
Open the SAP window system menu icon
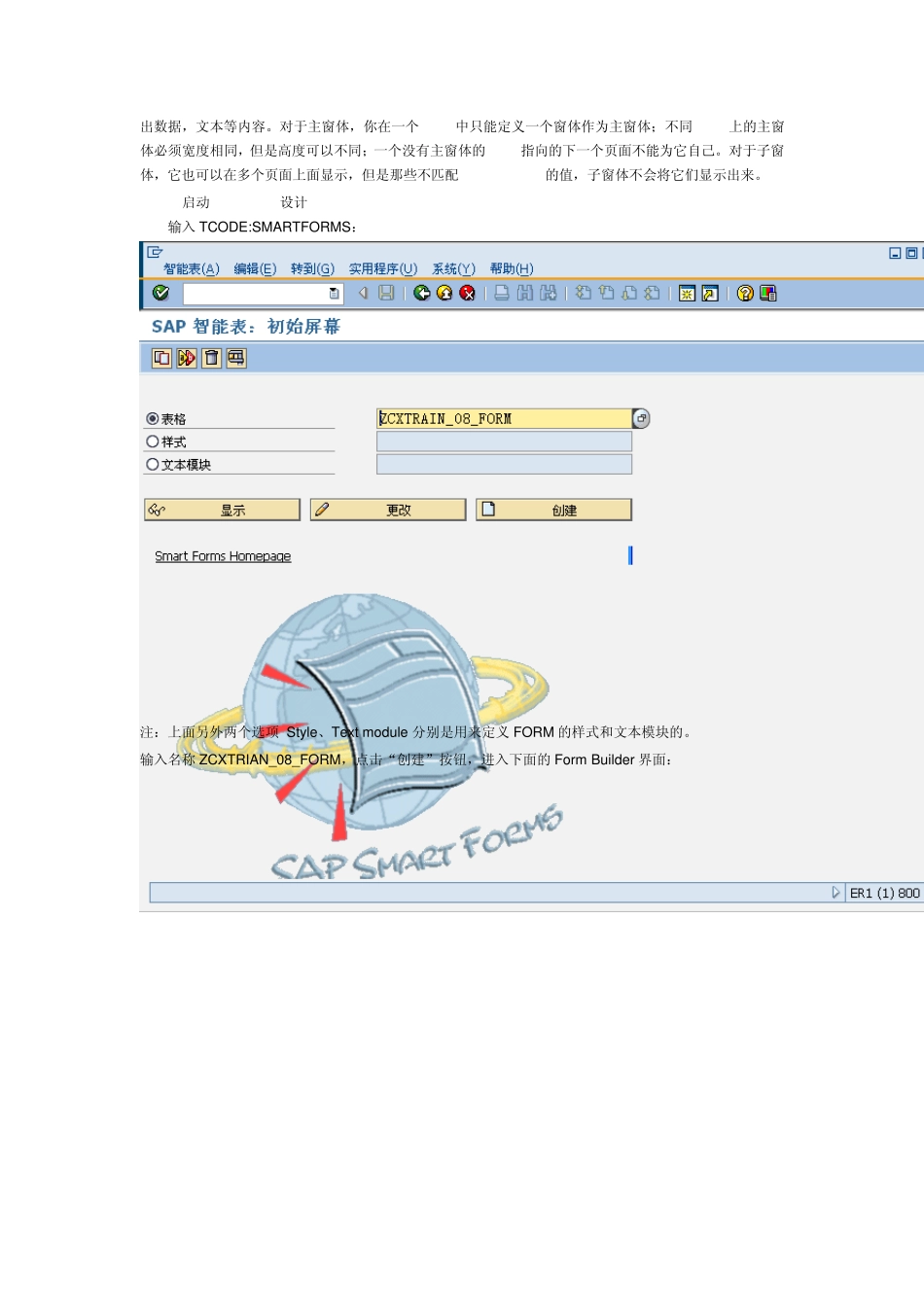click(155, 252)
